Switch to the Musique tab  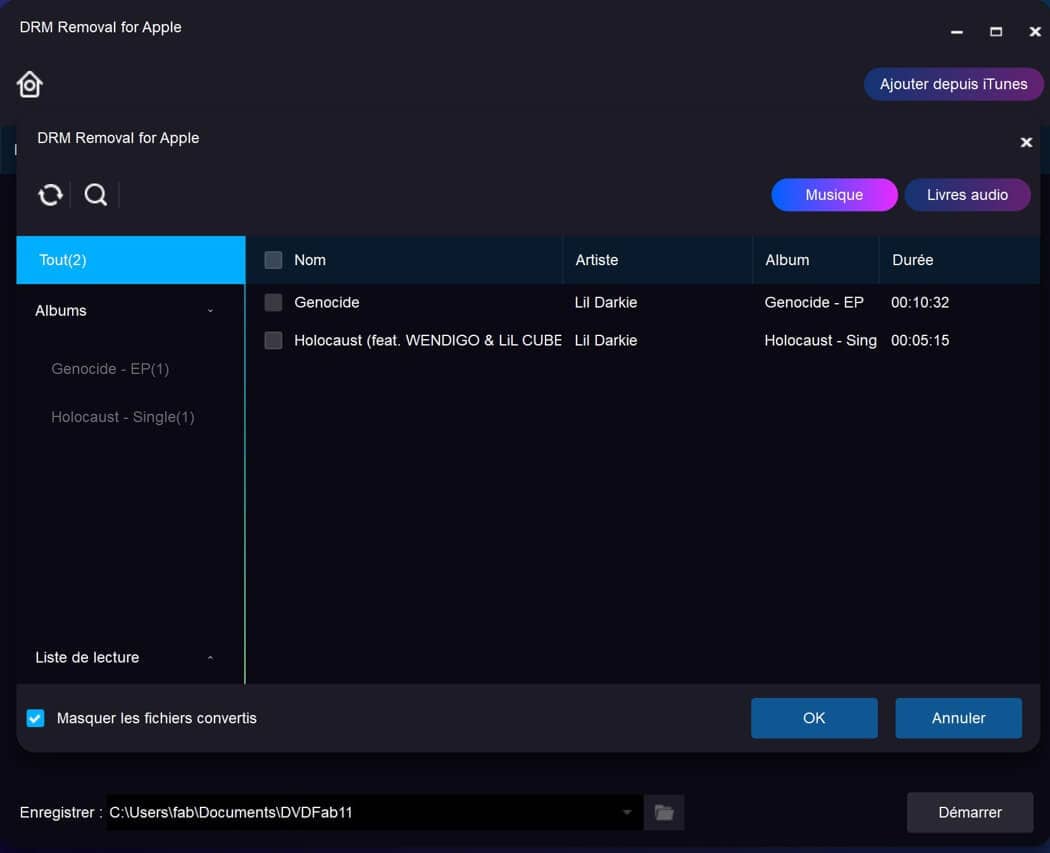(x=834, y=195)
